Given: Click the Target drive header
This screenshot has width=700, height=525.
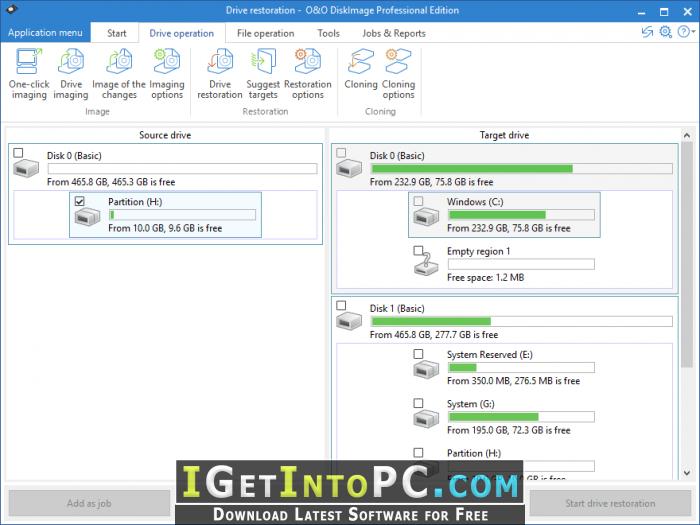Looking at the screenshot, I should click(504, 135).
